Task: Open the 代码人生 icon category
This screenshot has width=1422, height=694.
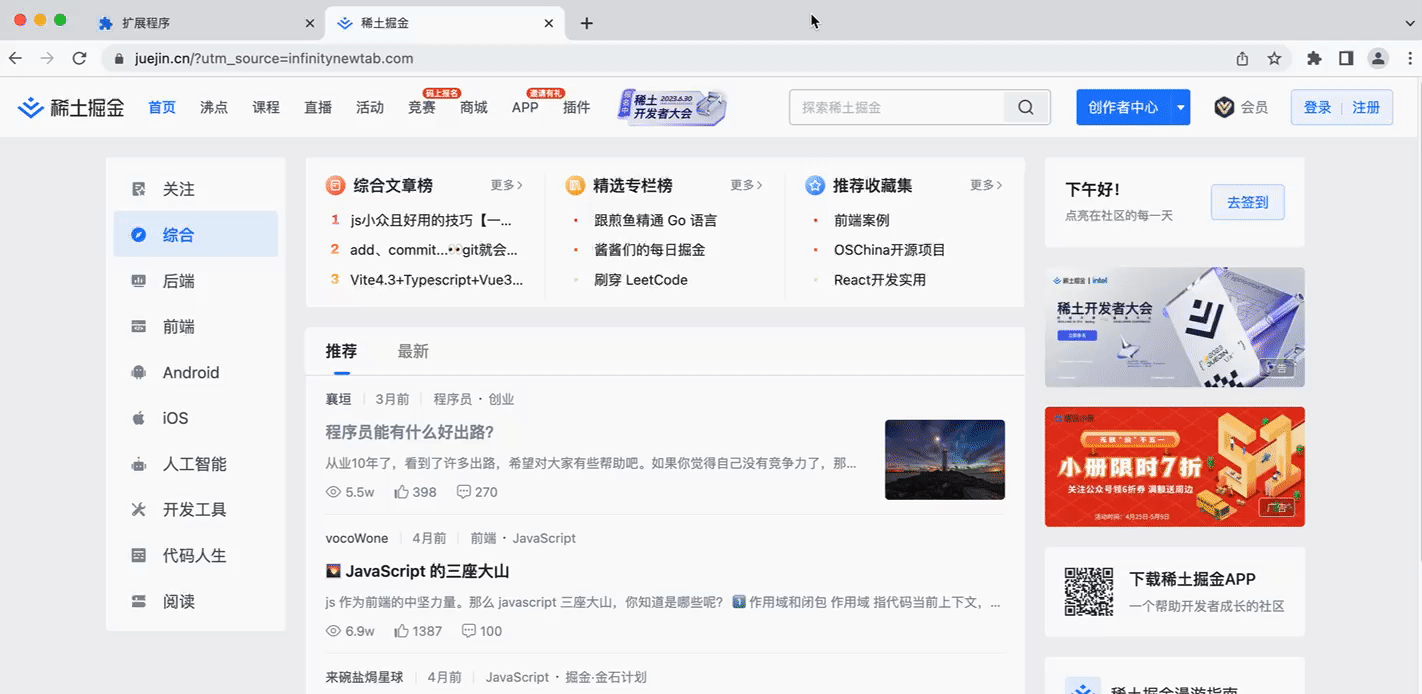Action: click(x=139, y=555)
